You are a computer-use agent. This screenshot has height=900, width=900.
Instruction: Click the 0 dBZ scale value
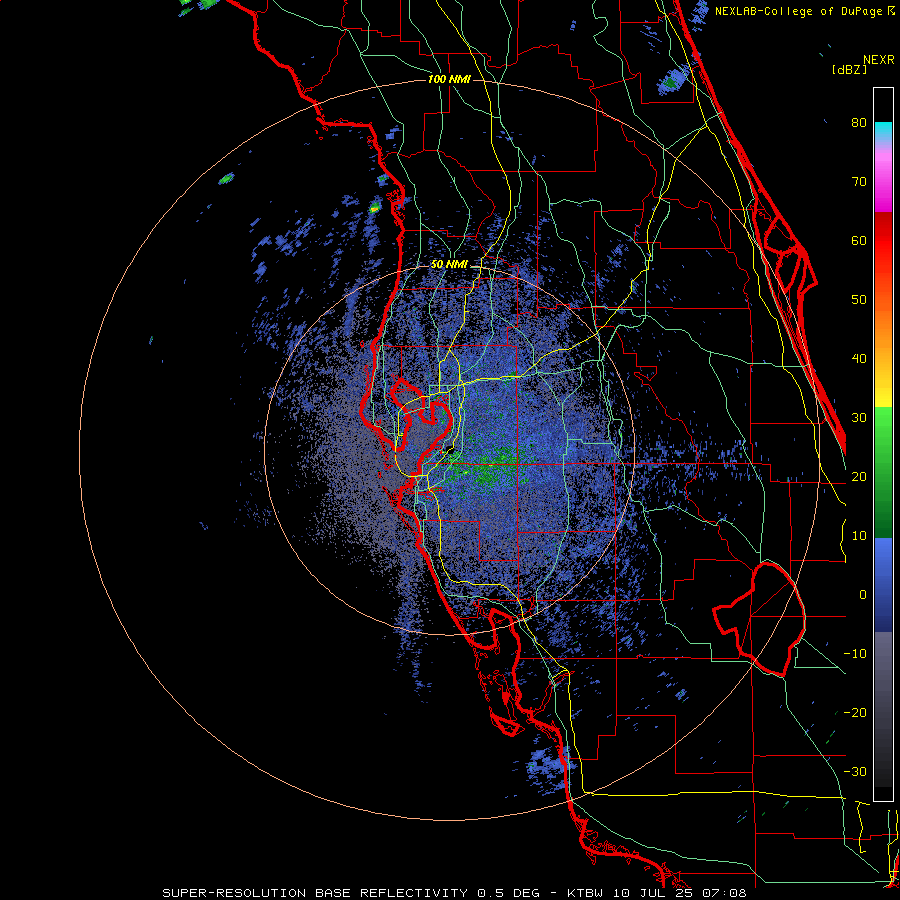[x=863, y=595]
